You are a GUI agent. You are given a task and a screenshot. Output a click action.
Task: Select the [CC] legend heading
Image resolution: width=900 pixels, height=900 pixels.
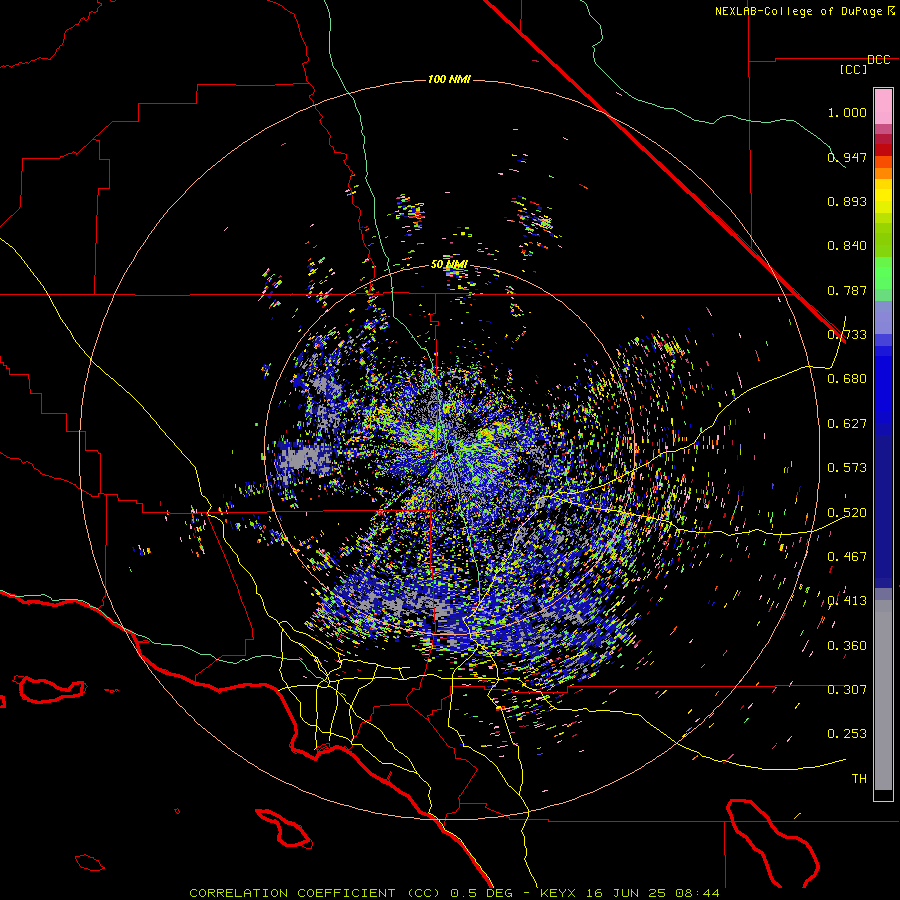pos(854,69)
